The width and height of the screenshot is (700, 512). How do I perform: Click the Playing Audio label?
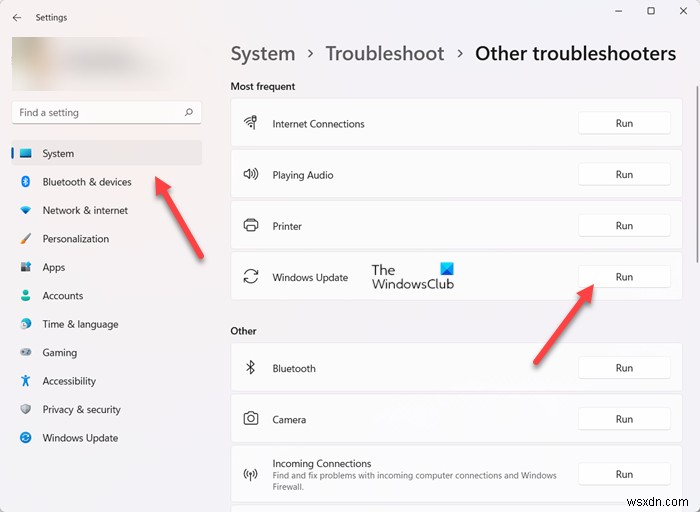pyautogui.click(x=303, y=175)
